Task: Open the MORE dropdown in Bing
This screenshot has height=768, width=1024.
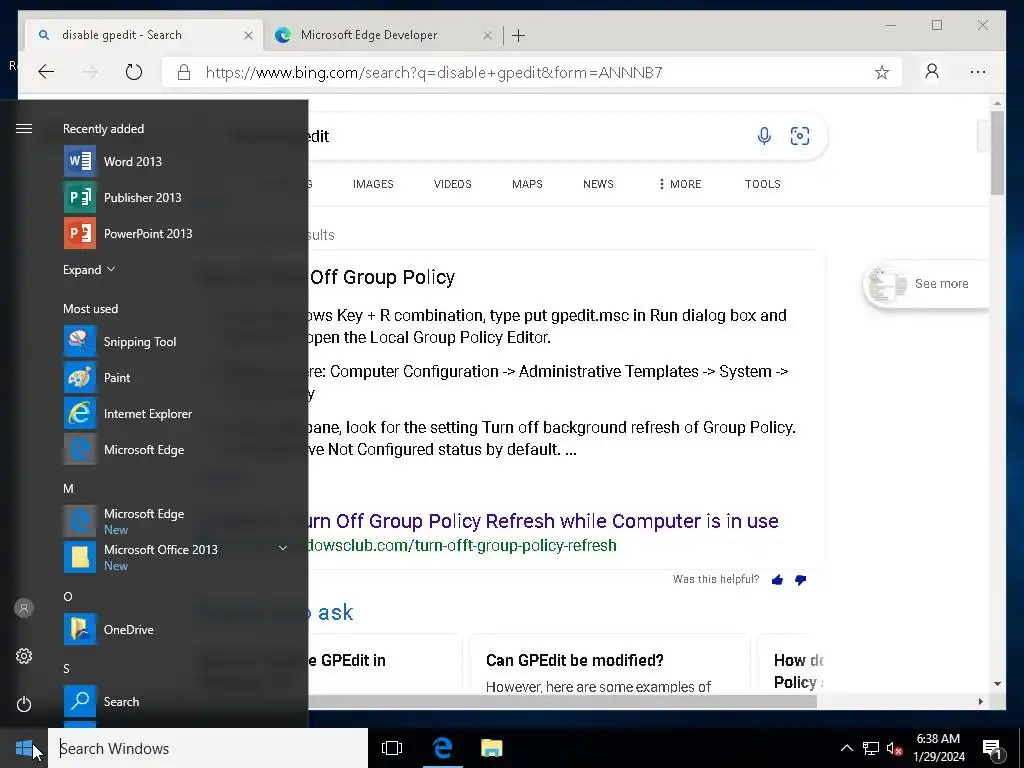Action: coord(680,184)
